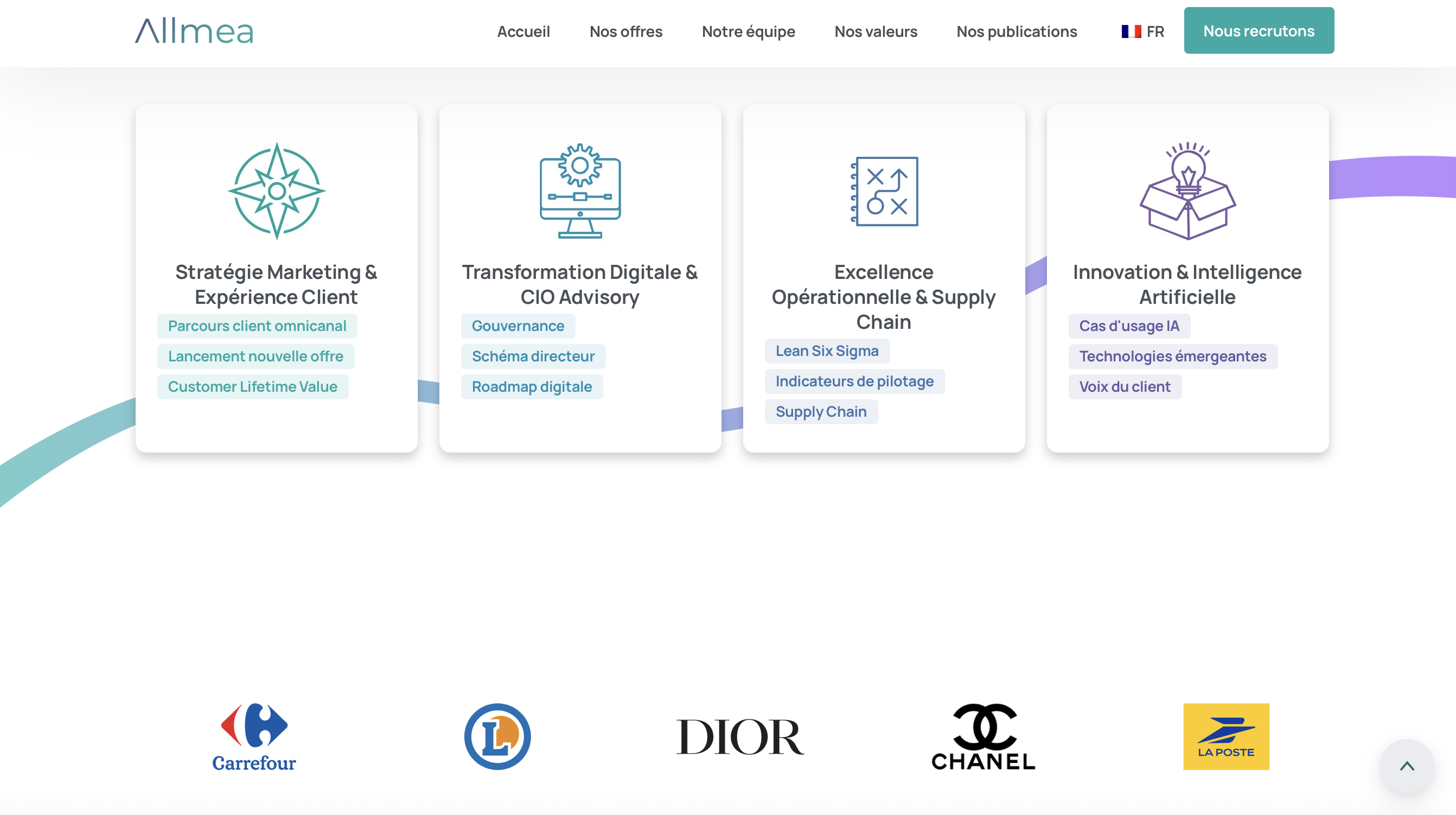
Task: Click the French flag icon
Action: 1131,31
